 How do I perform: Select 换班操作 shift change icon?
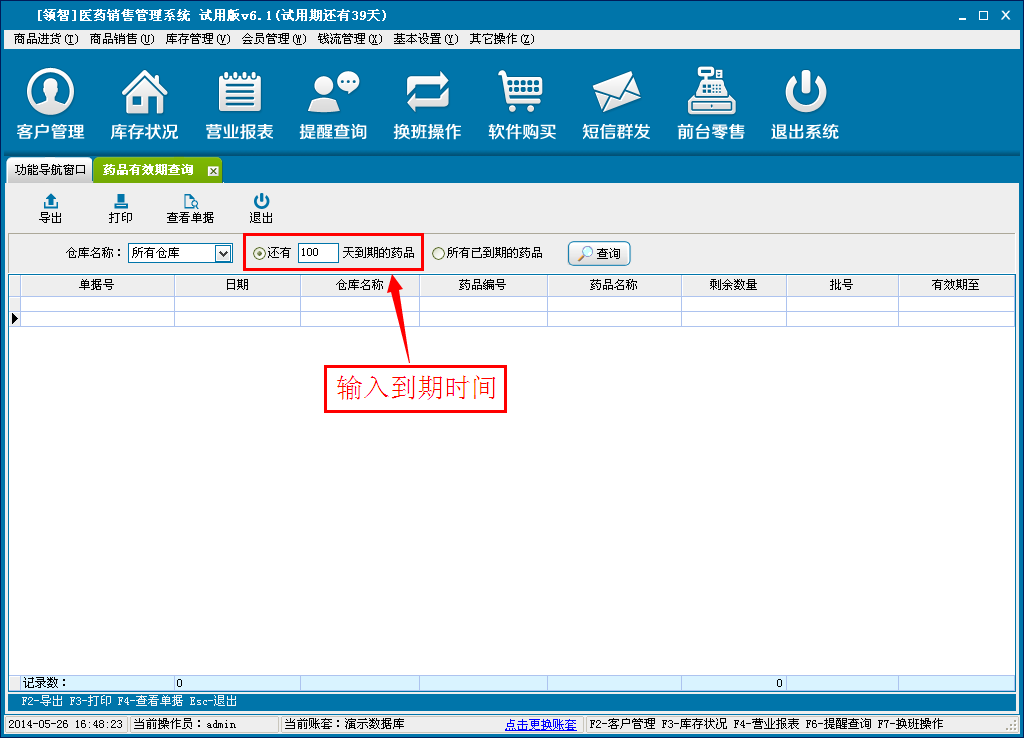pos(427,93)
